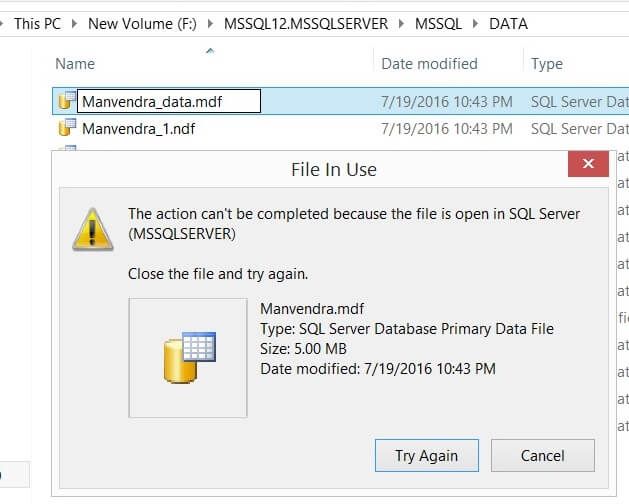
Task: Click the Manvendra_data.mdf rename text field
Action: point(169,101)
